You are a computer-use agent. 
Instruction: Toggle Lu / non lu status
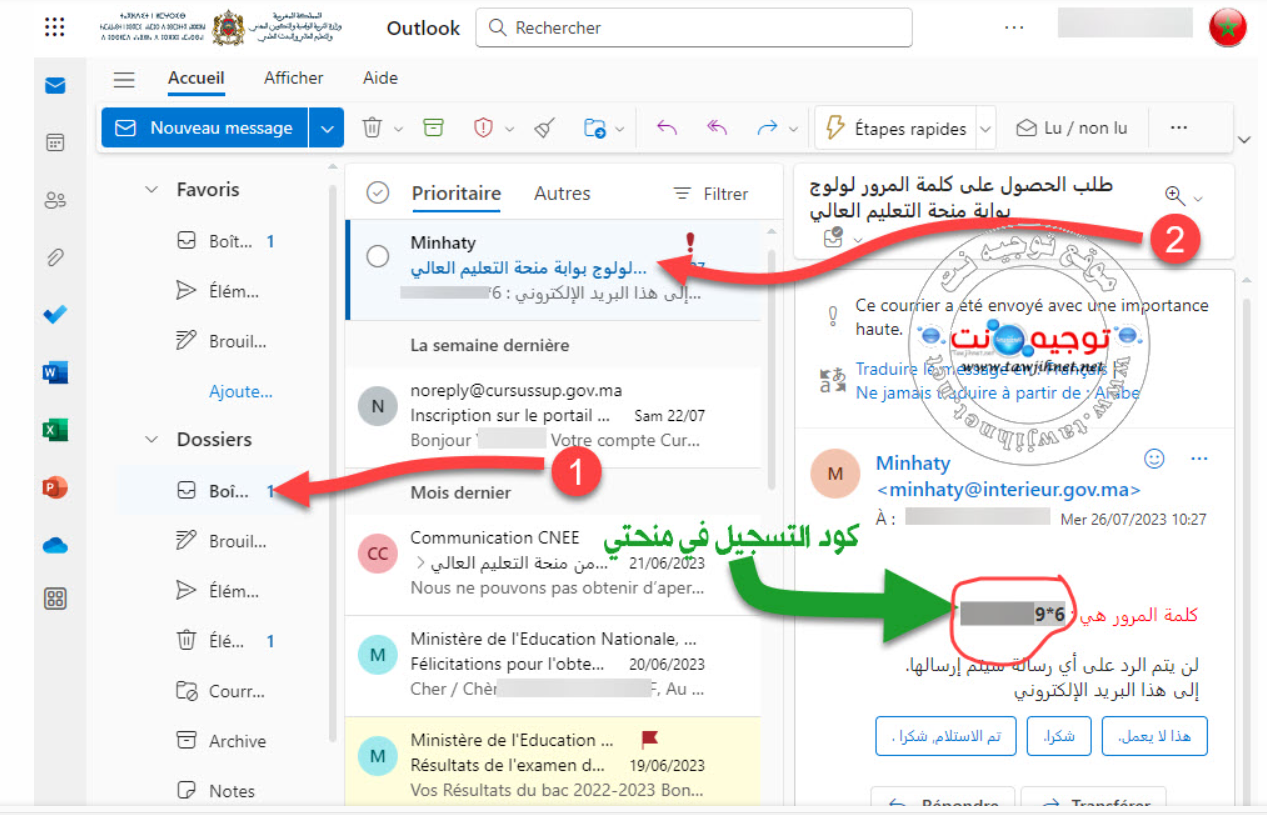coord(1071,128)
